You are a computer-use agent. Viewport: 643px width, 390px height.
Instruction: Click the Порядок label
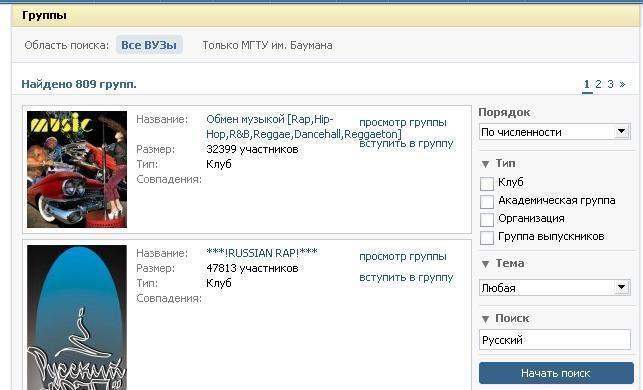[504, 112]
